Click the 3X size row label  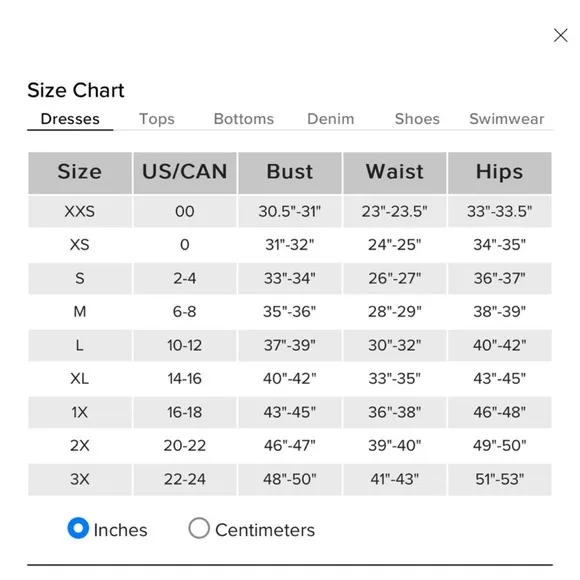(80, 479)
